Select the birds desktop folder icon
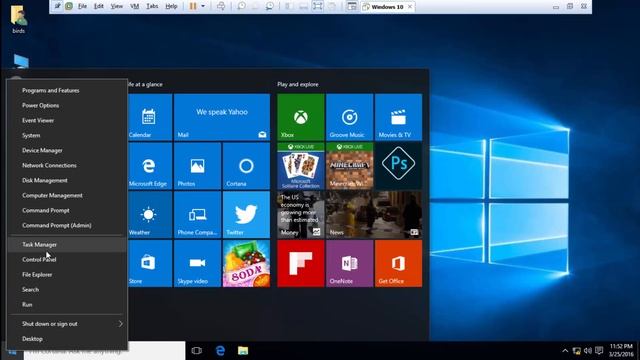 click(18, 19)
